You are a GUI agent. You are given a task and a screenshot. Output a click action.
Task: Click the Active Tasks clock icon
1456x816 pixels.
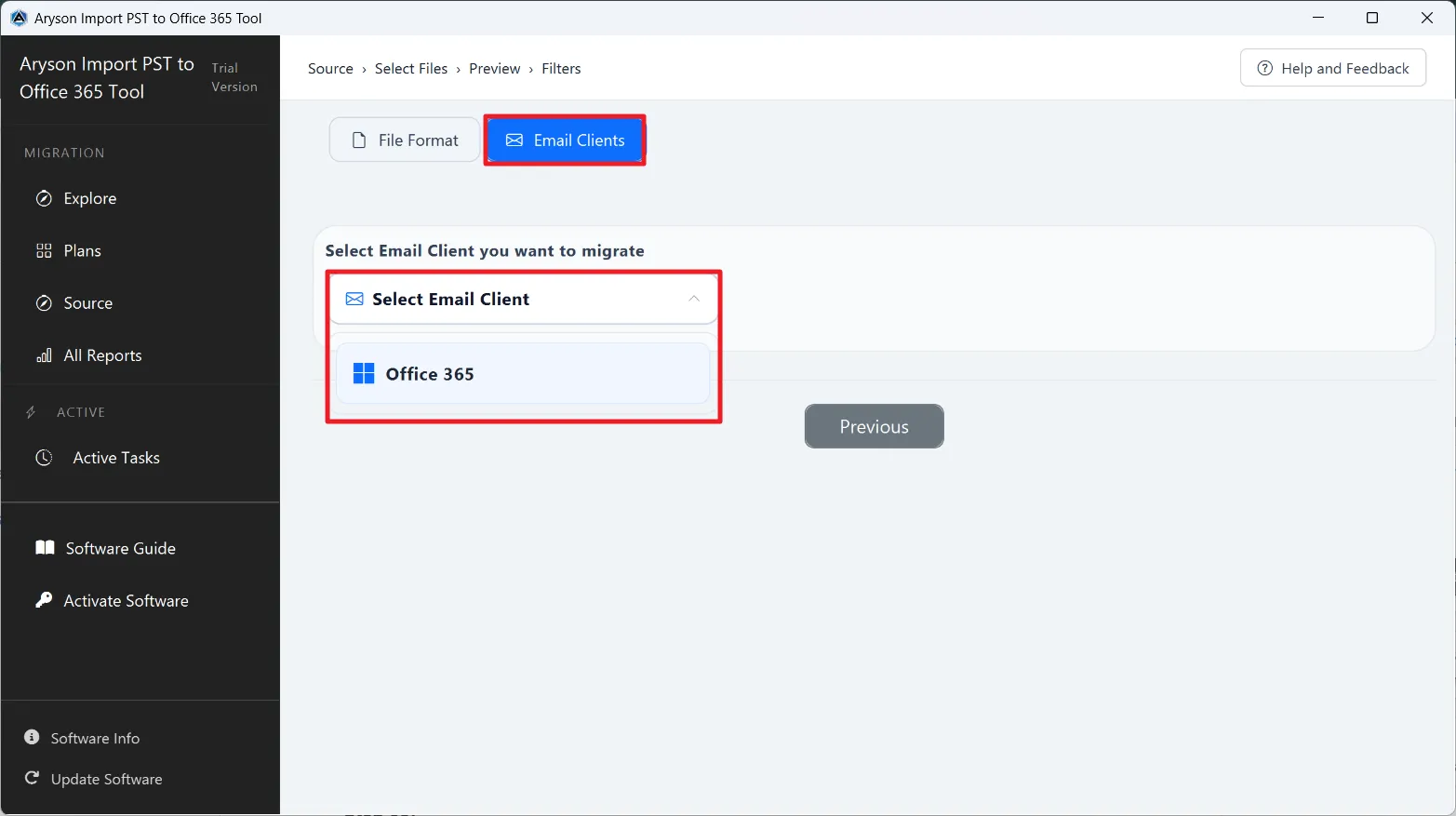pyautogui.click(x=44, y=458)
